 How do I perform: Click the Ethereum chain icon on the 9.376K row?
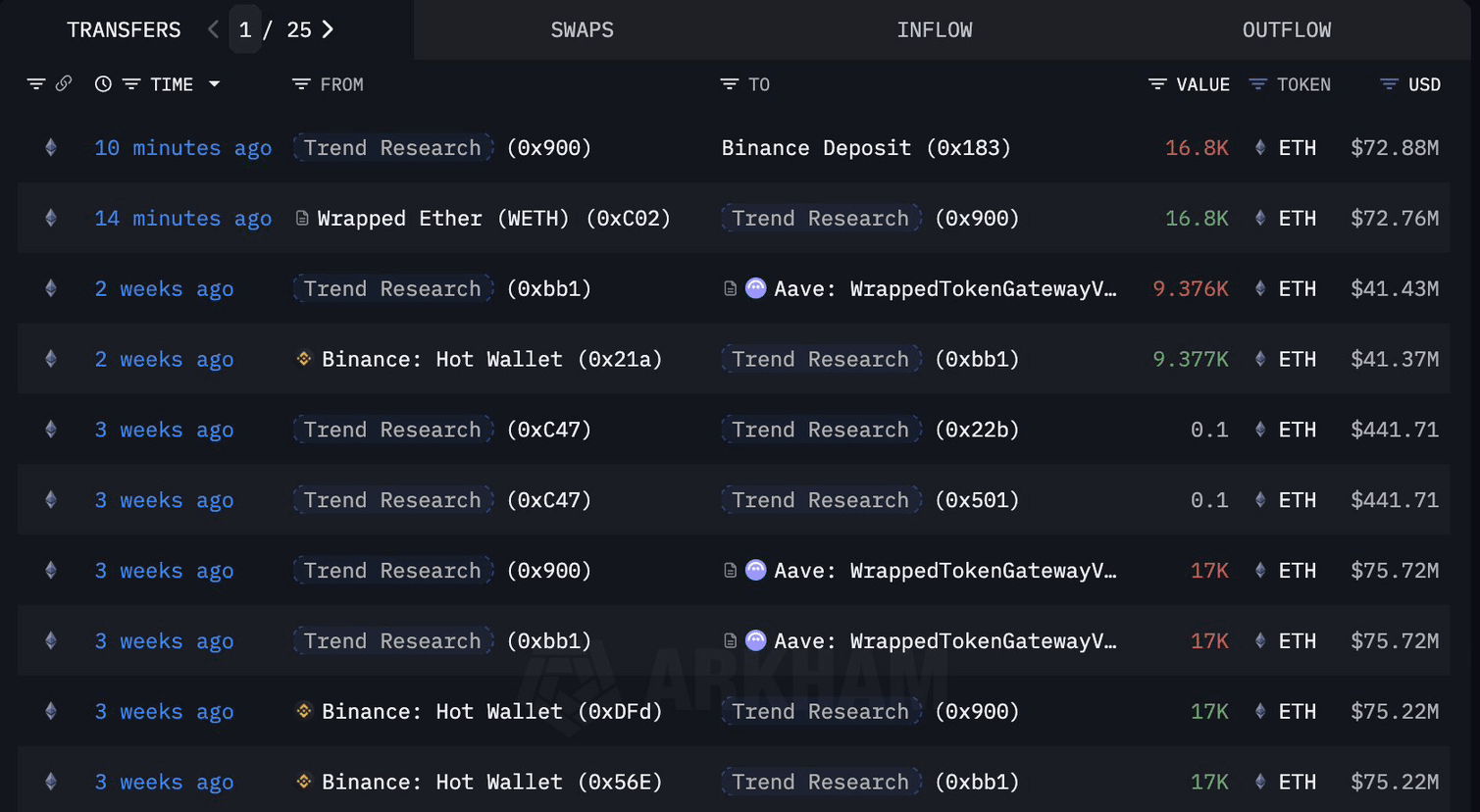tap(51, 288)
